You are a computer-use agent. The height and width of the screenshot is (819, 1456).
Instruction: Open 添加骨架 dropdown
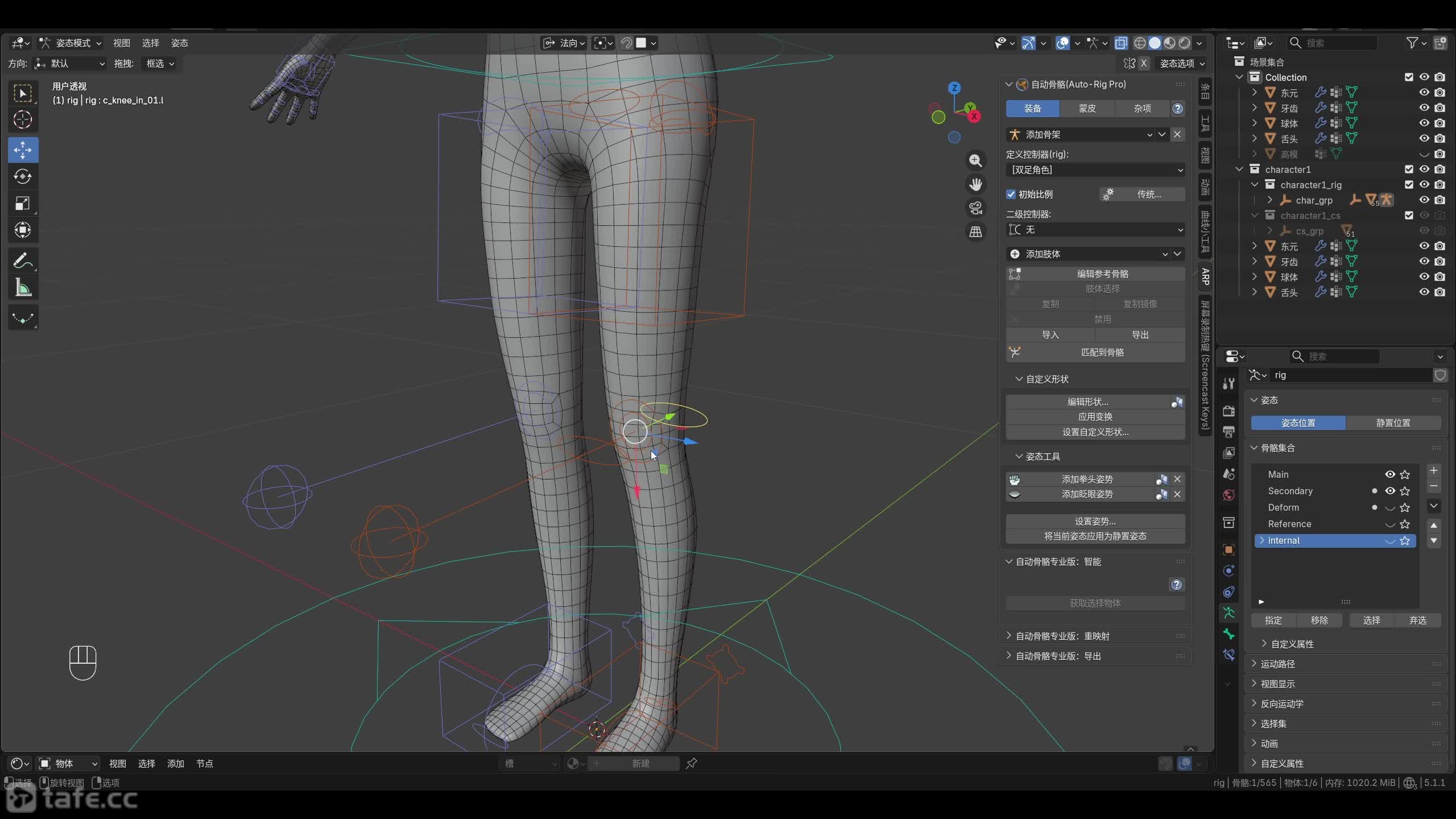click(1081, 135)
